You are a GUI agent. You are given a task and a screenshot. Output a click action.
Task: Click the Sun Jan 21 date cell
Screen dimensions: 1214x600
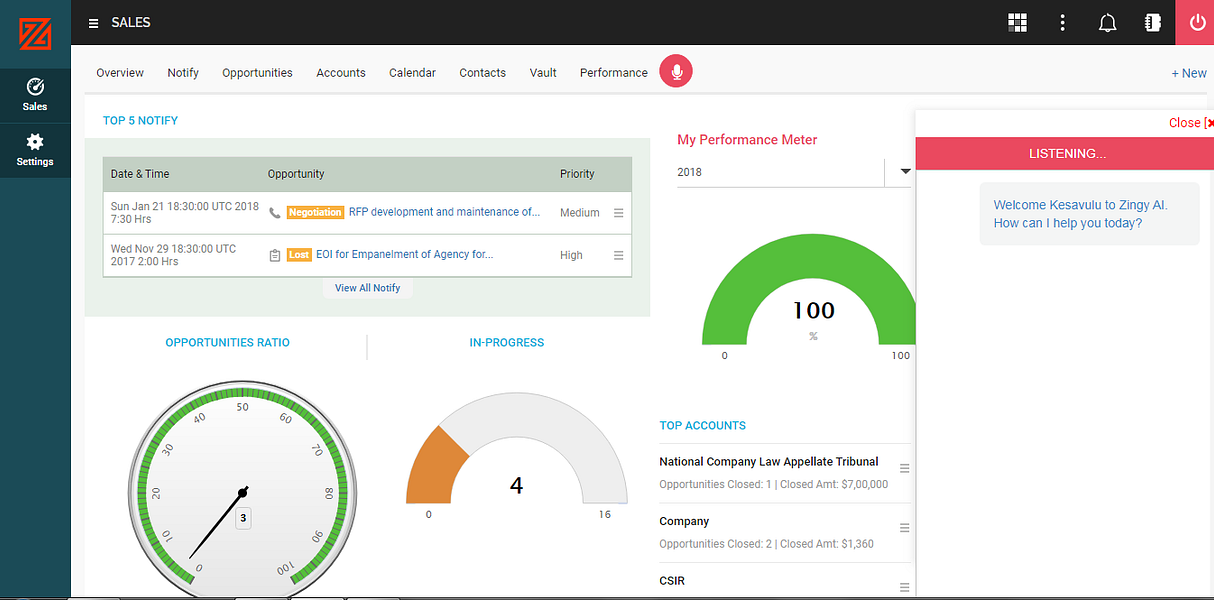click(185, 213)
